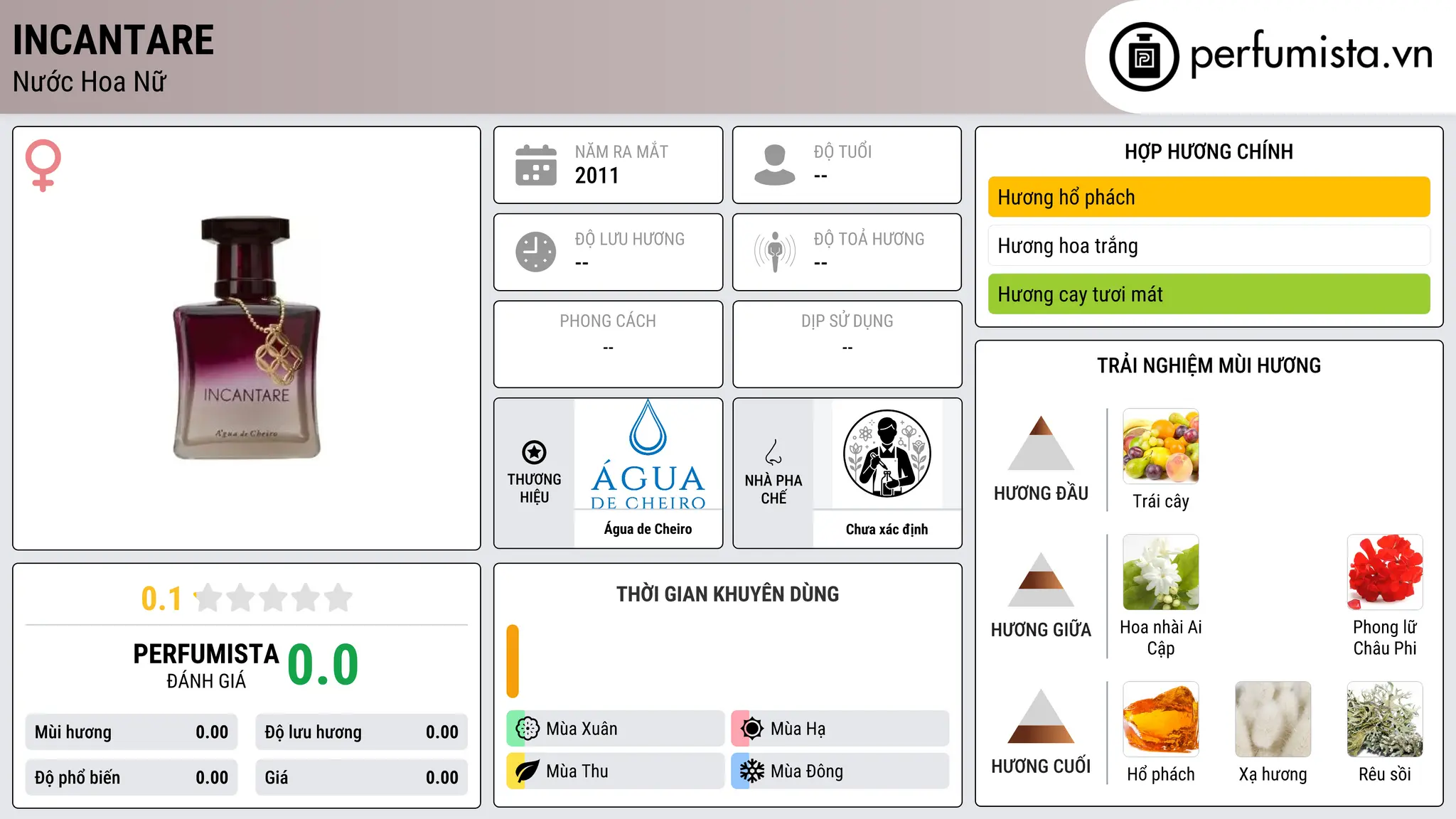Click the Hương cuối pyramid icon
This screenshot has width=1456, height=819.
pyautogui.click(x=1041, y=716)
